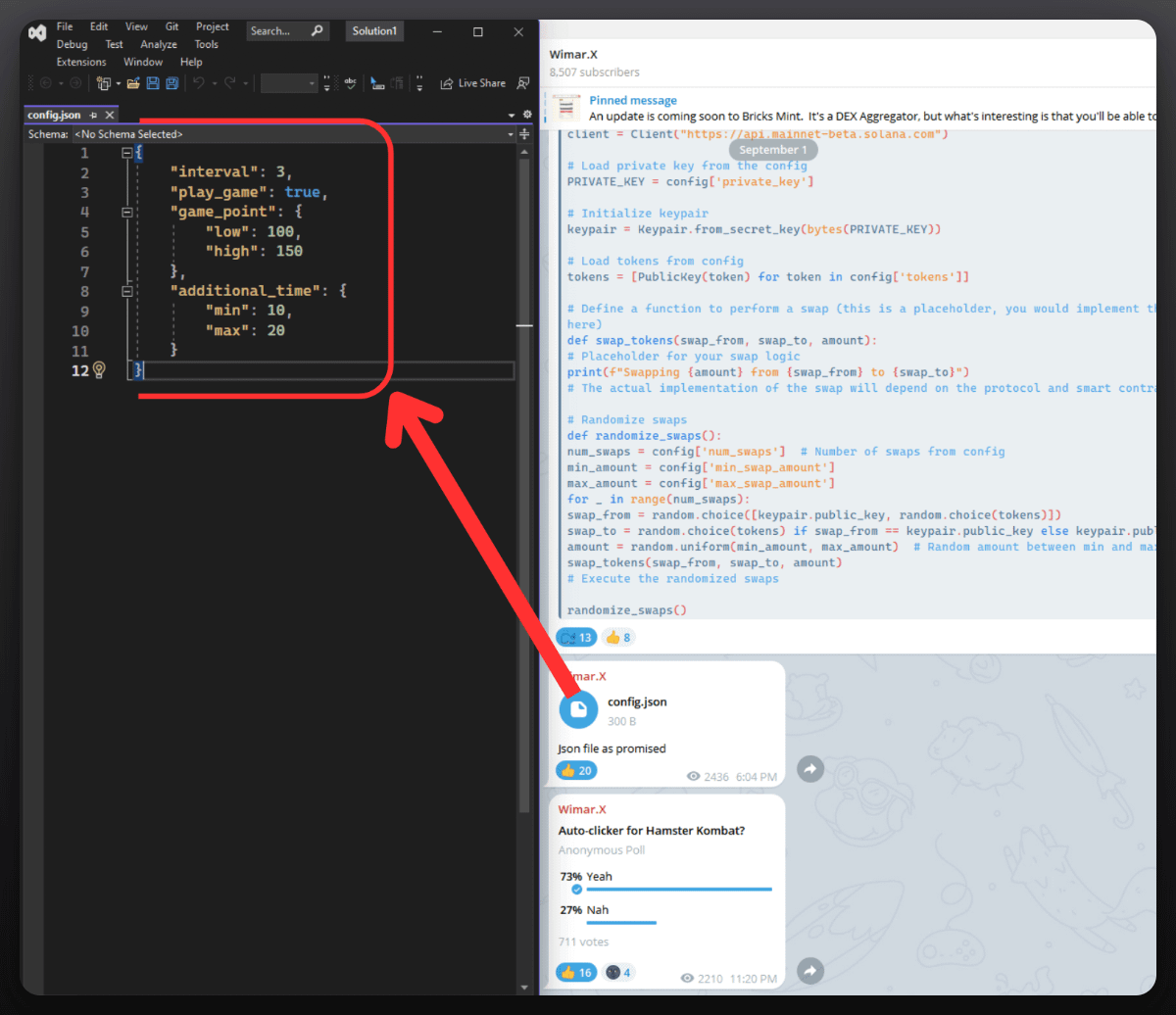Pin the config.json tab with pin icon
Image resolution: width=1176 pixels, height=1015 pixels.
(x=93, y=116)
